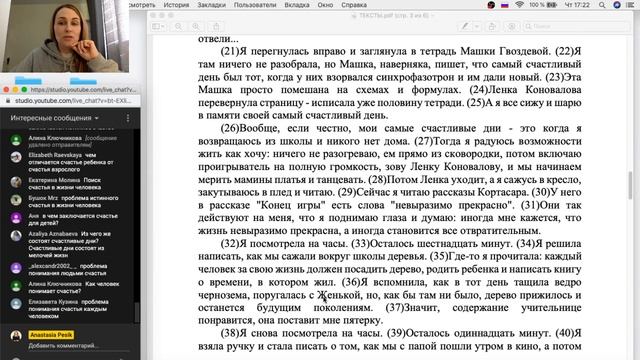Viewport: 640px width, 360px height.
Task: Open the Вкладка menu
Action: [x=297, y=5]
